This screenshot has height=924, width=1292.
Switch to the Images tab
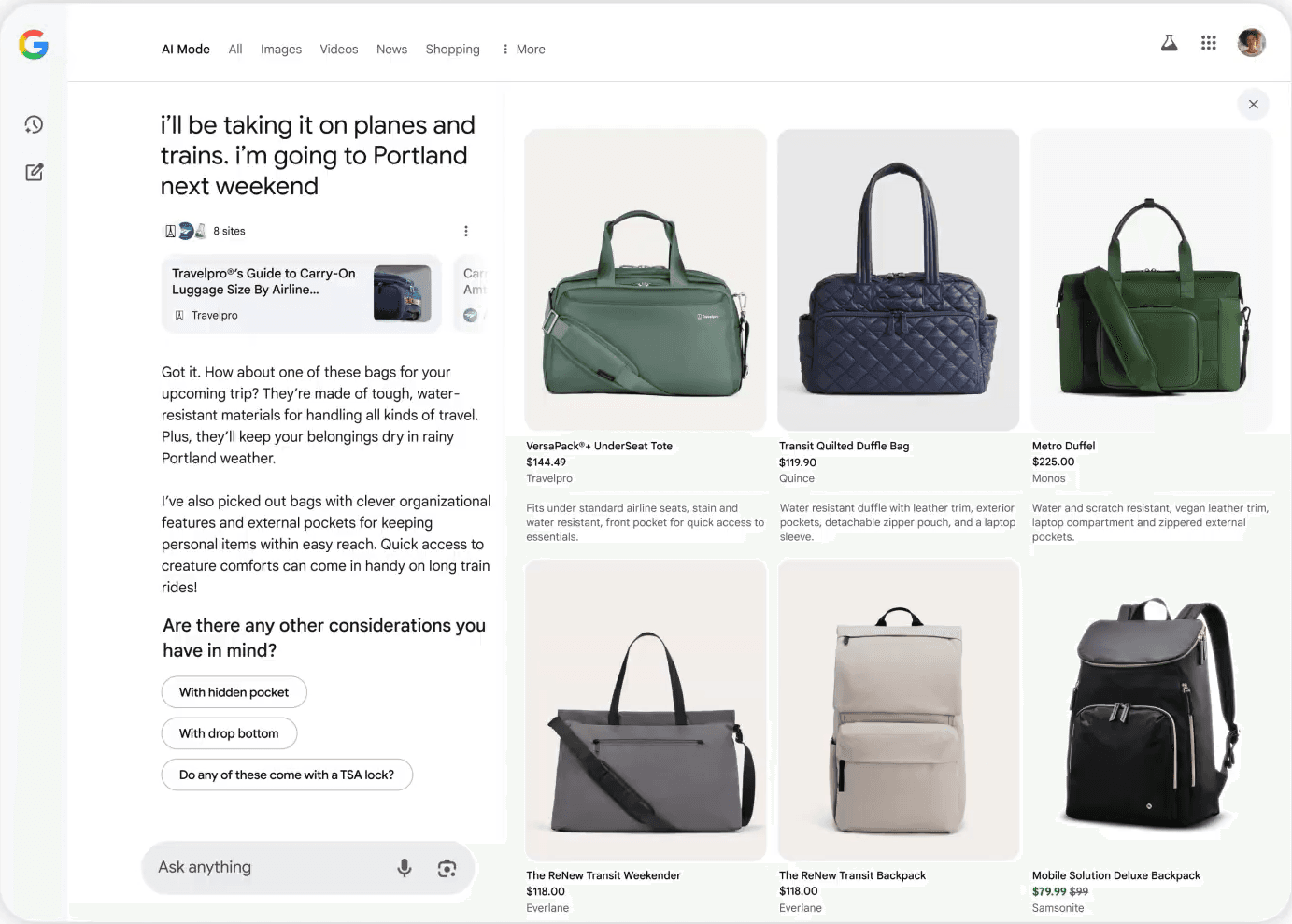[280, 49]
